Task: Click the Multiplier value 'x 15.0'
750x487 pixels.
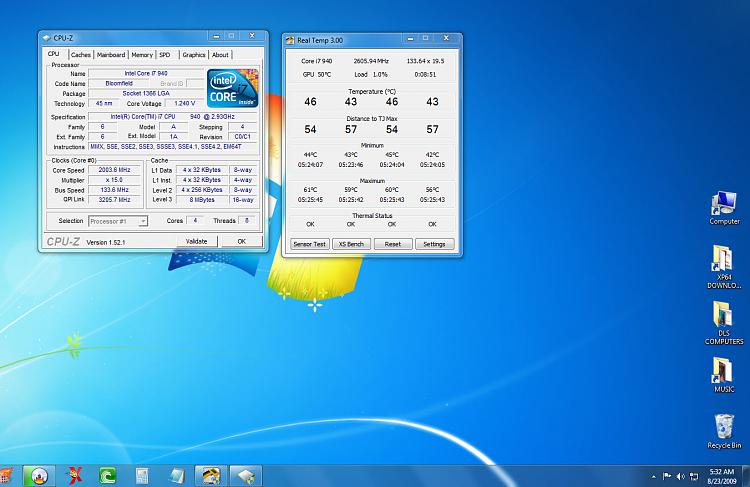Action: 114,180
